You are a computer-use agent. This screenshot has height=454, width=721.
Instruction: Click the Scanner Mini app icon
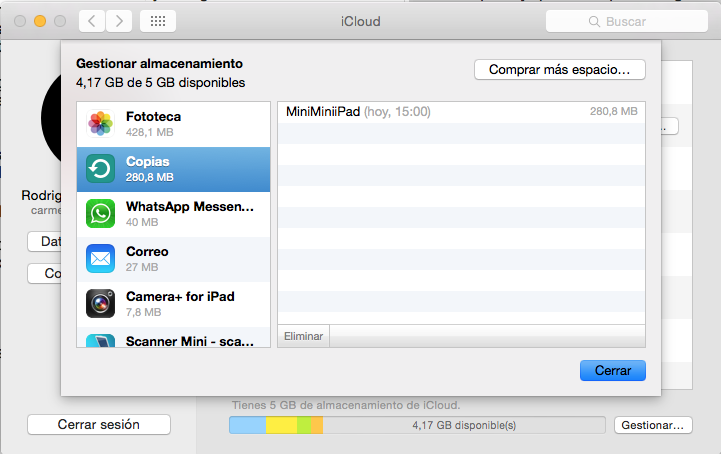[x=100, y=341]
